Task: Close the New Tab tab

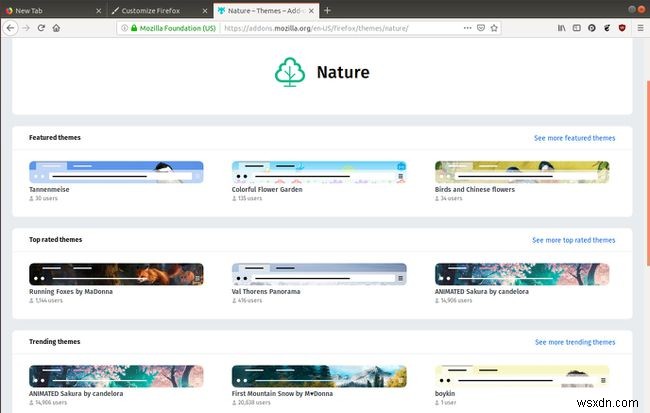Action: click(98, 11)
